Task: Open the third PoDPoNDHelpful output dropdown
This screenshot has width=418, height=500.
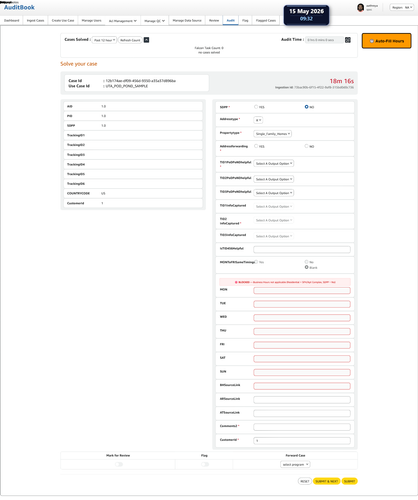Action: coord(274,193)
